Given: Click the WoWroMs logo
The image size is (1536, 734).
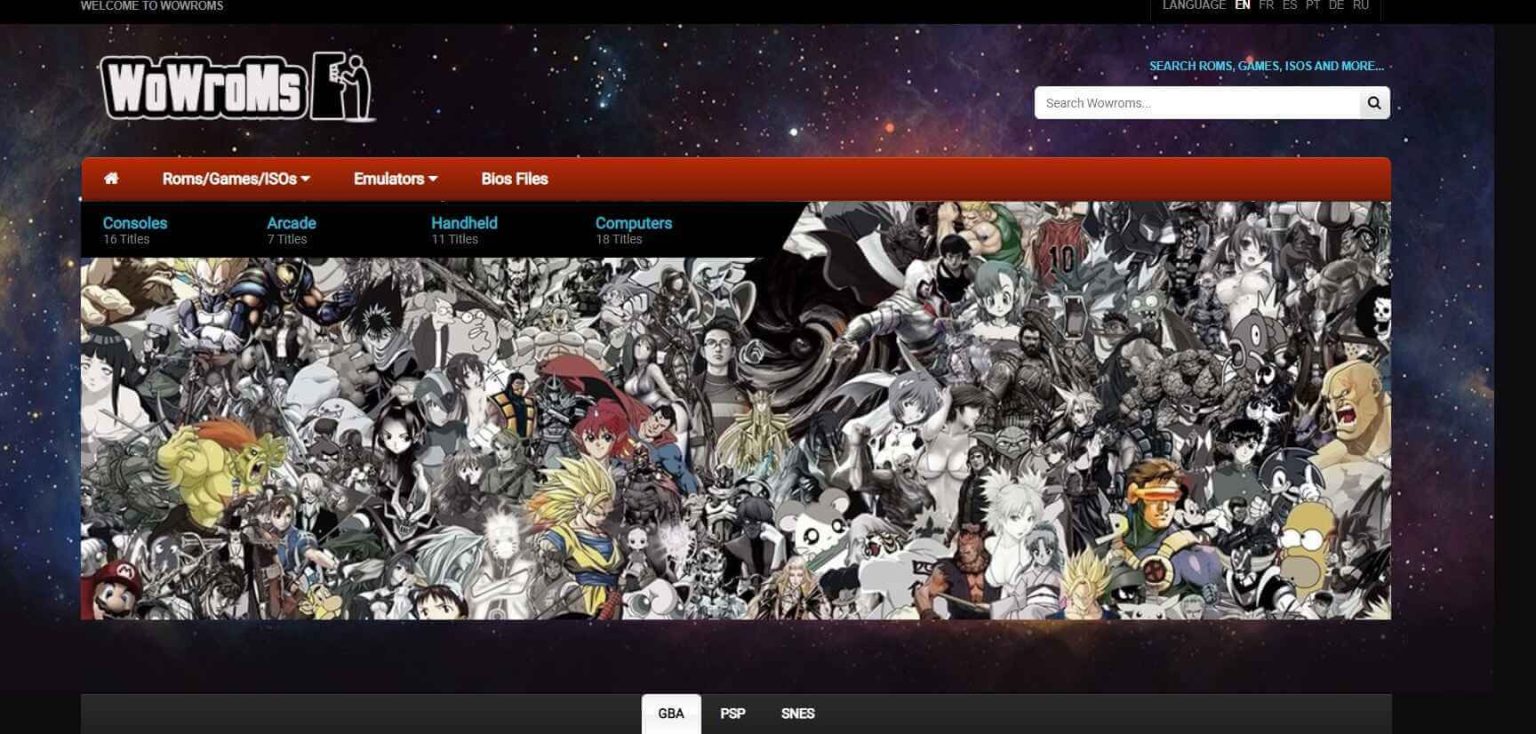Looking at the screenshot, I should click(x=237, y=87).
